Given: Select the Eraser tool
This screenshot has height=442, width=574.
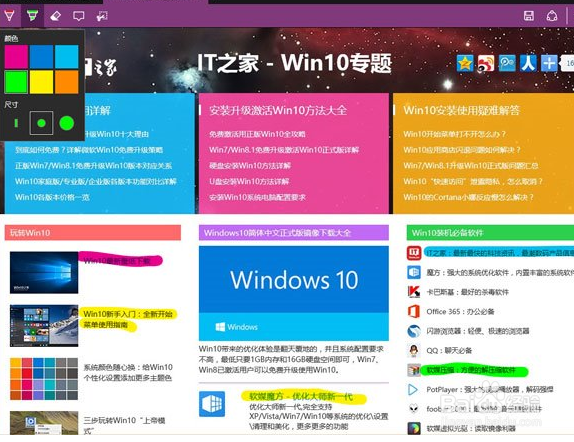Looking at the screenshot, I should tap(55, 16).
